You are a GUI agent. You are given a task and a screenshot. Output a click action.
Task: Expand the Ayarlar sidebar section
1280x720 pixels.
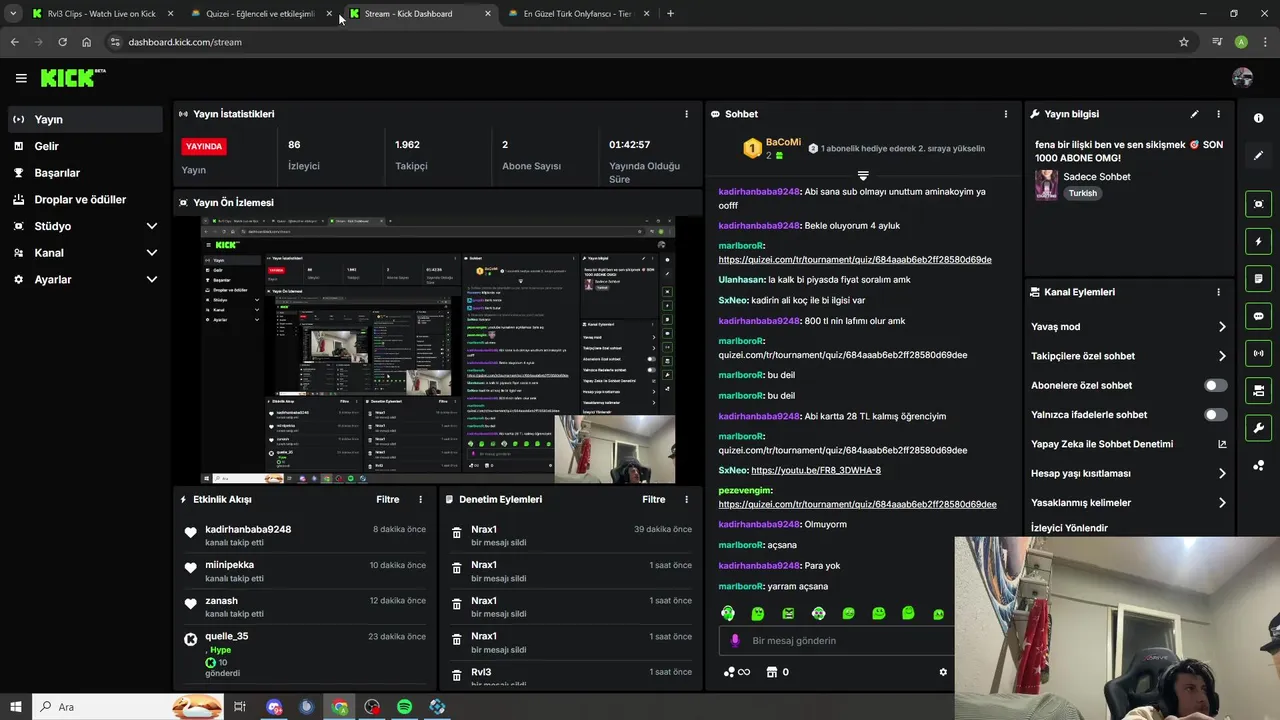pyautogui.click(x=152, y=280)
